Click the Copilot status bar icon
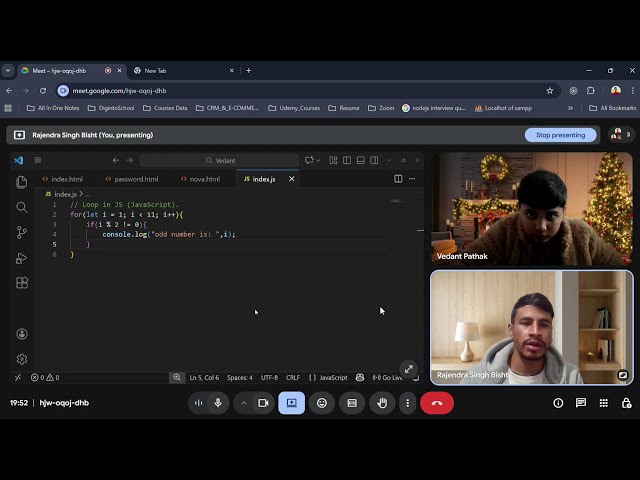 click(x=360, y=378)
